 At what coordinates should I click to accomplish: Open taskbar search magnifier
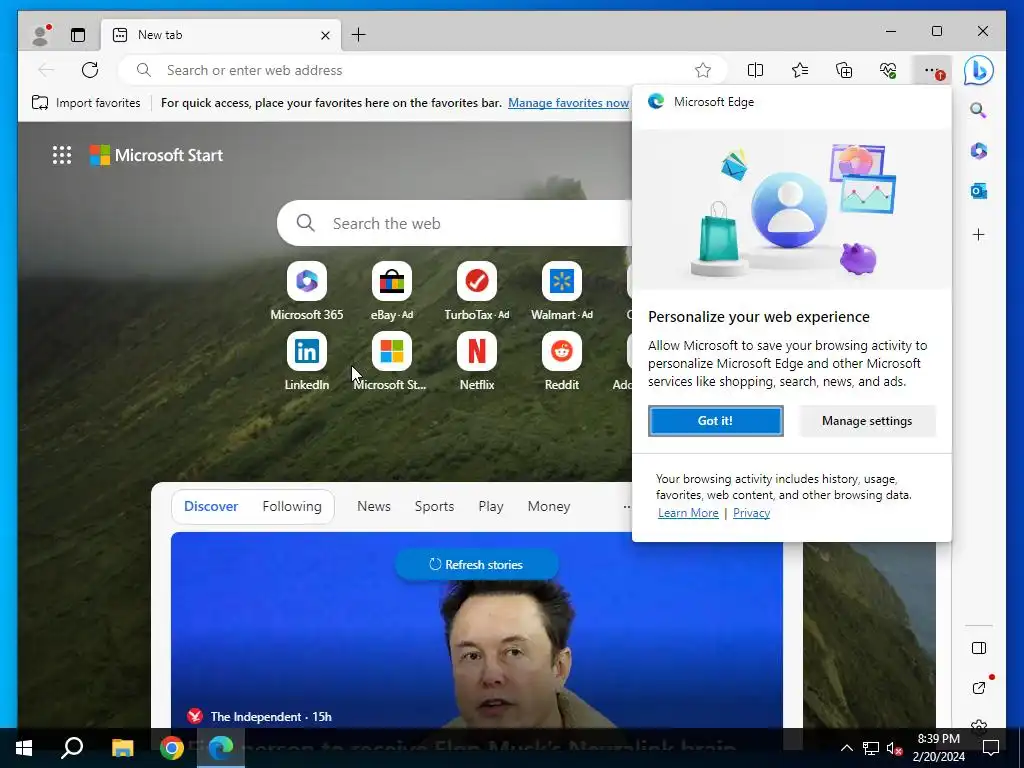(72, 748)
